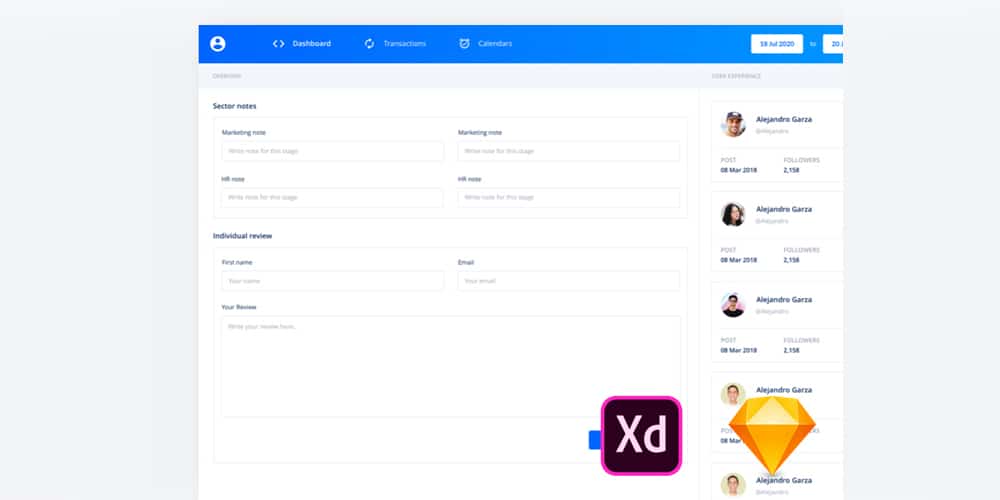Click the Individual review heading
Viewport: 1000px width, 500px height.
(x=242, y=236)
